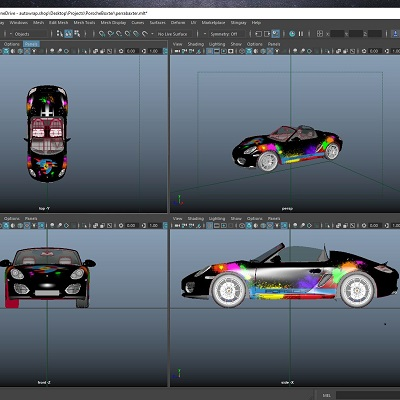Toggle use default material in persp panel
400x400 pixels.
coord(256,51)
